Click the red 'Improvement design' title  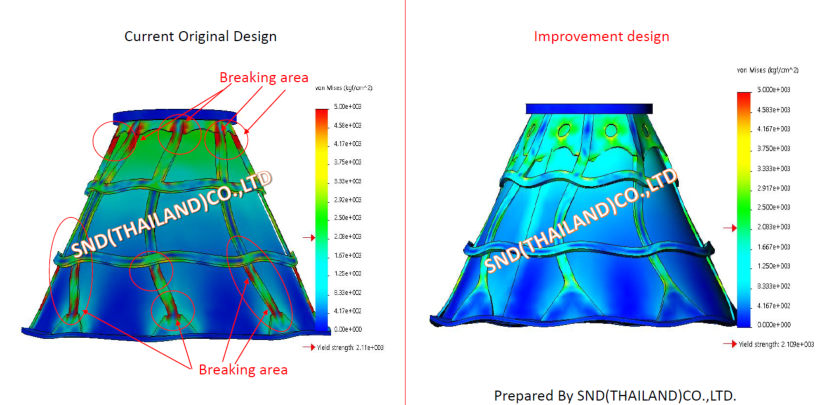pos(601,36)
